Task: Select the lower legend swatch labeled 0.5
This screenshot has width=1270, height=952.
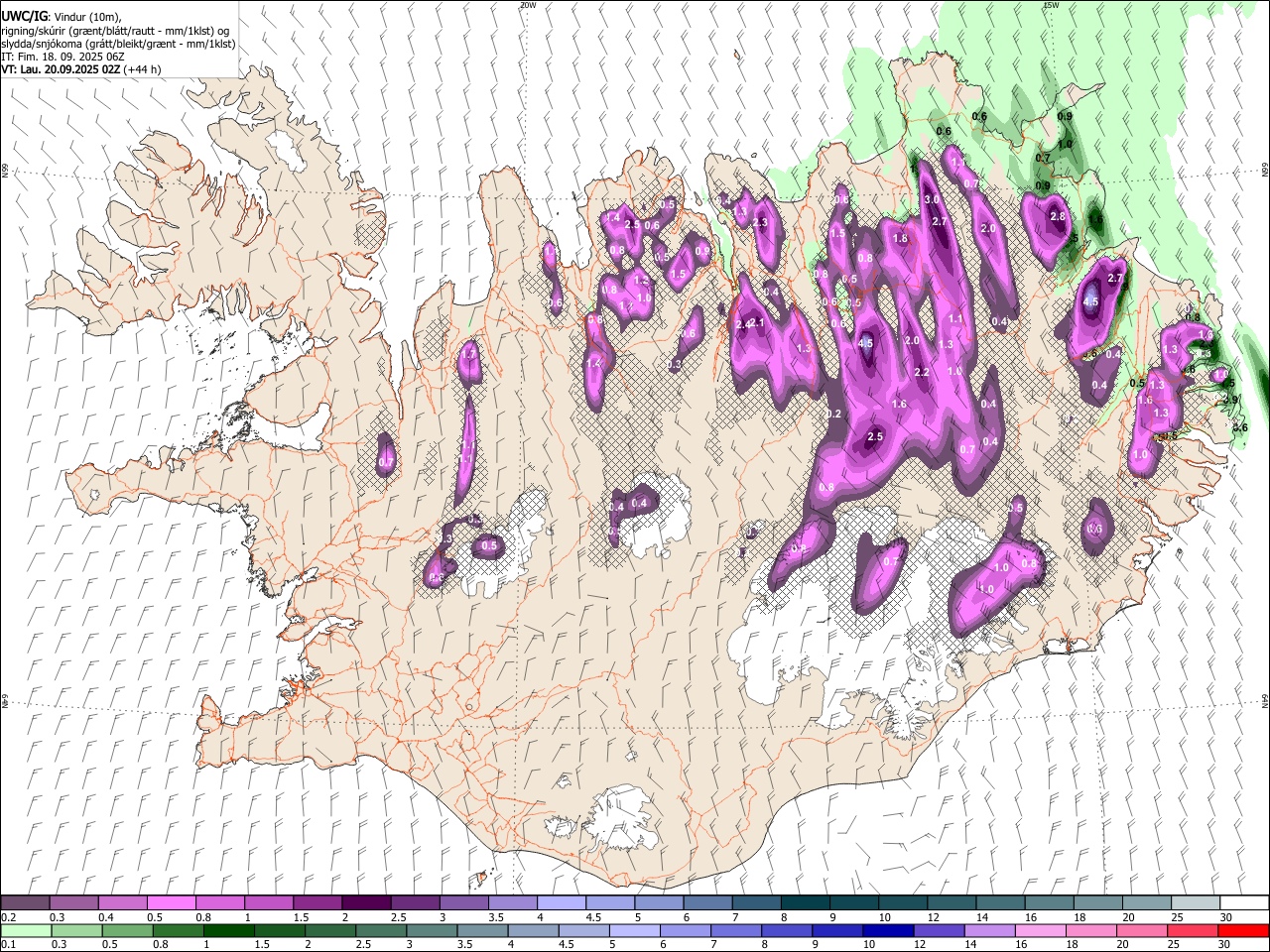Action: pyautogui.click(x=127, y=930)
